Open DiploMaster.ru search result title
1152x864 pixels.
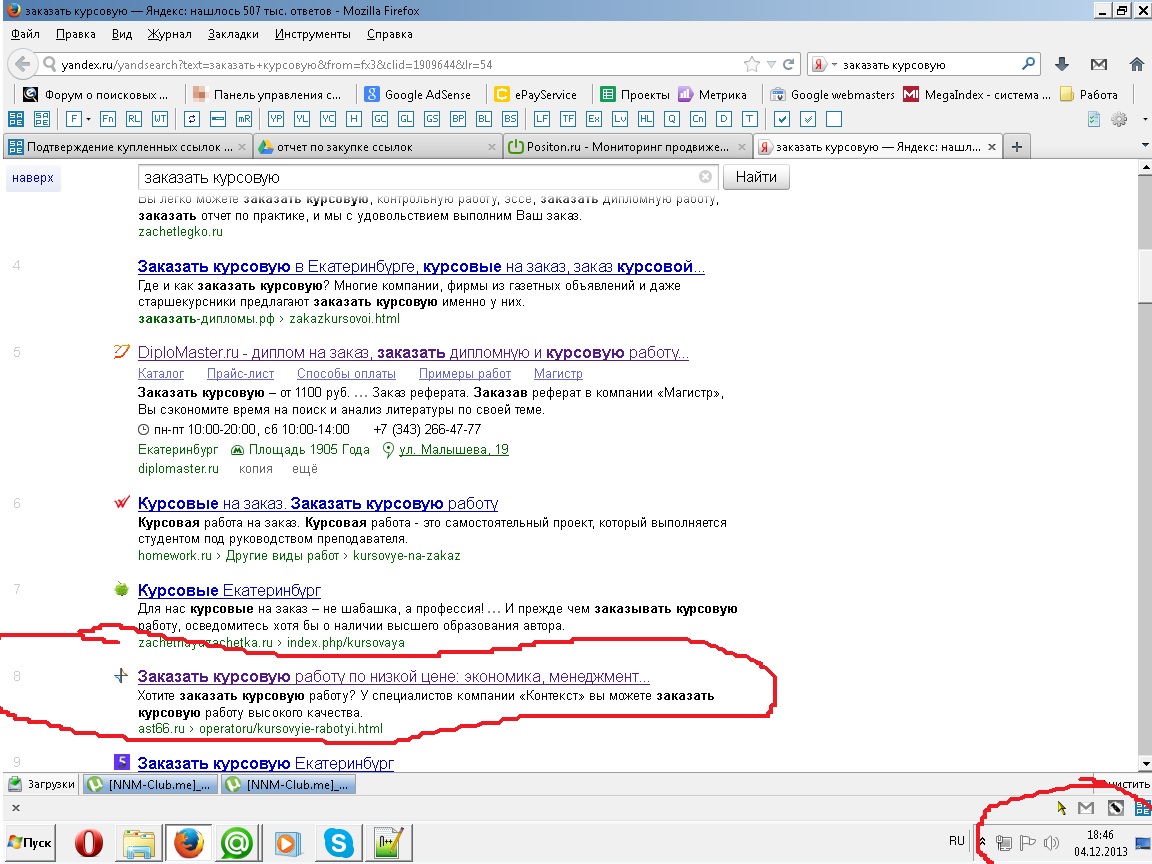click(x=413, y=353)
